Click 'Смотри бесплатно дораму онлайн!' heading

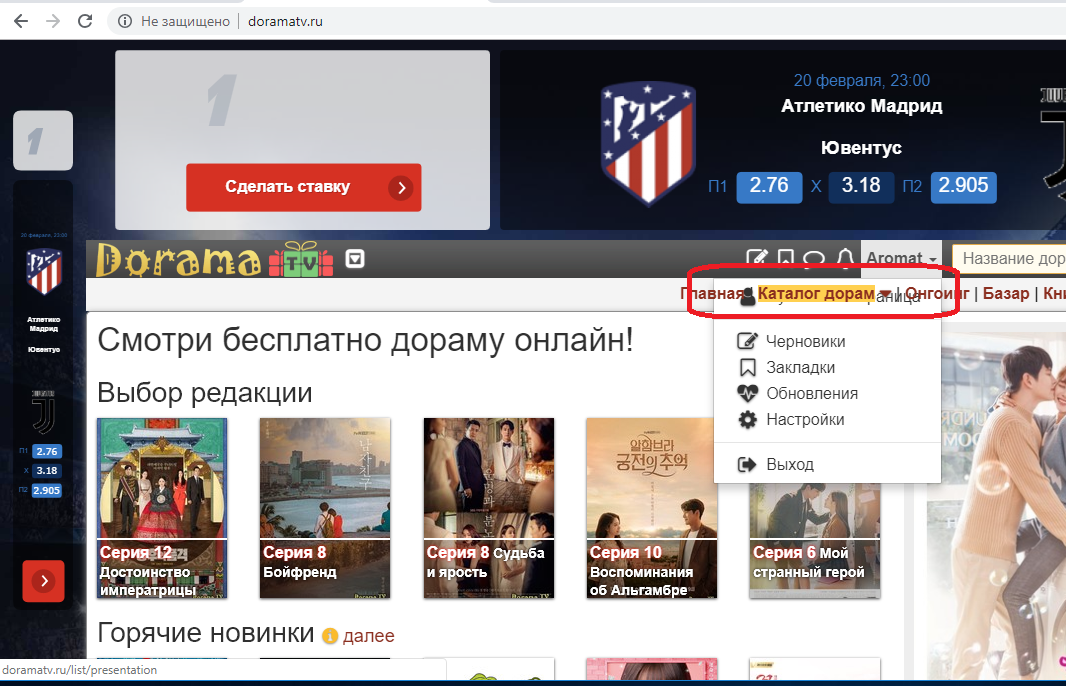coord(366,340)
